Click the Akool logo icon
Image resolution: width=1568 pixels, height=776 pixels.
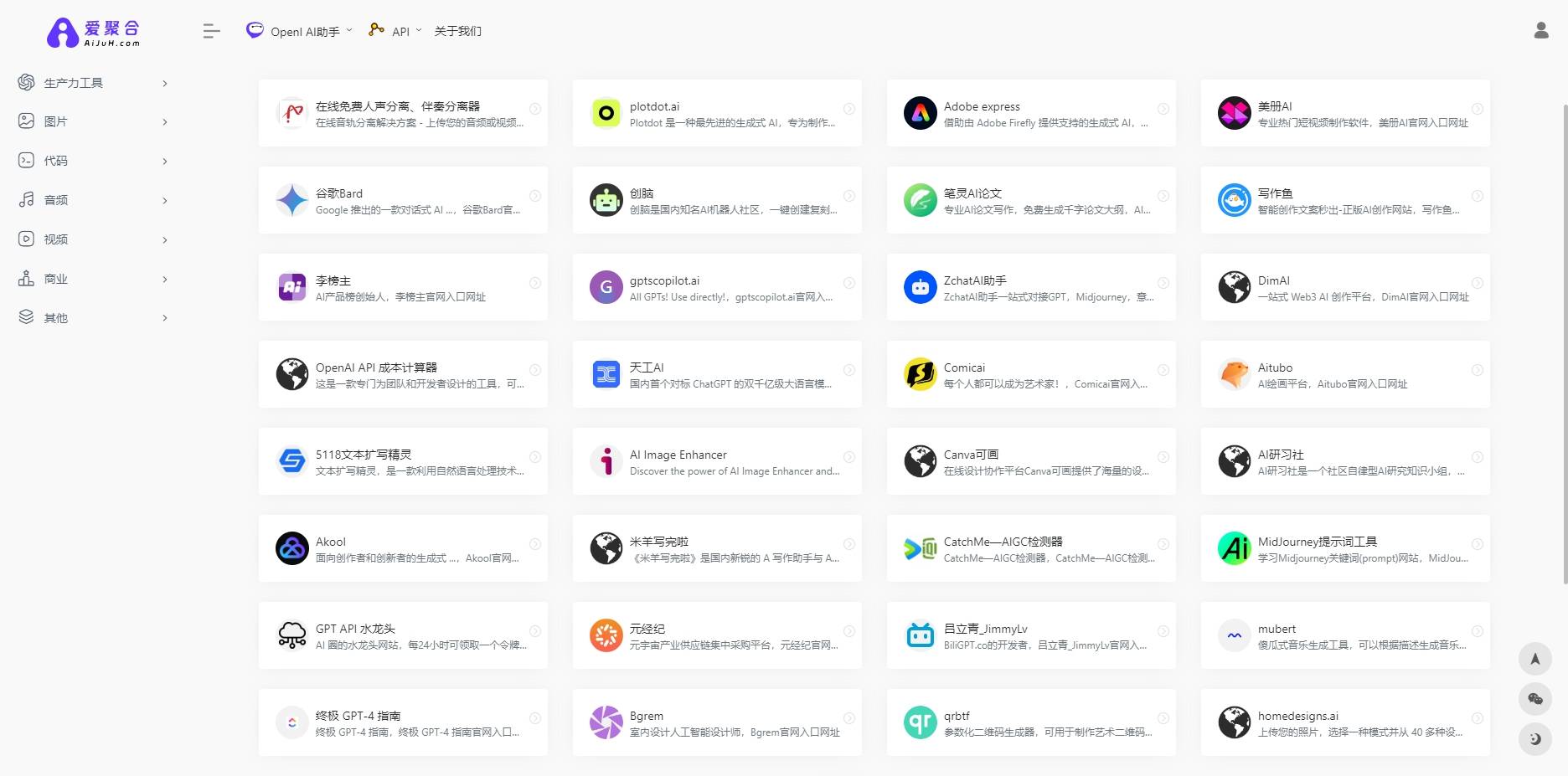pos(292,548)
